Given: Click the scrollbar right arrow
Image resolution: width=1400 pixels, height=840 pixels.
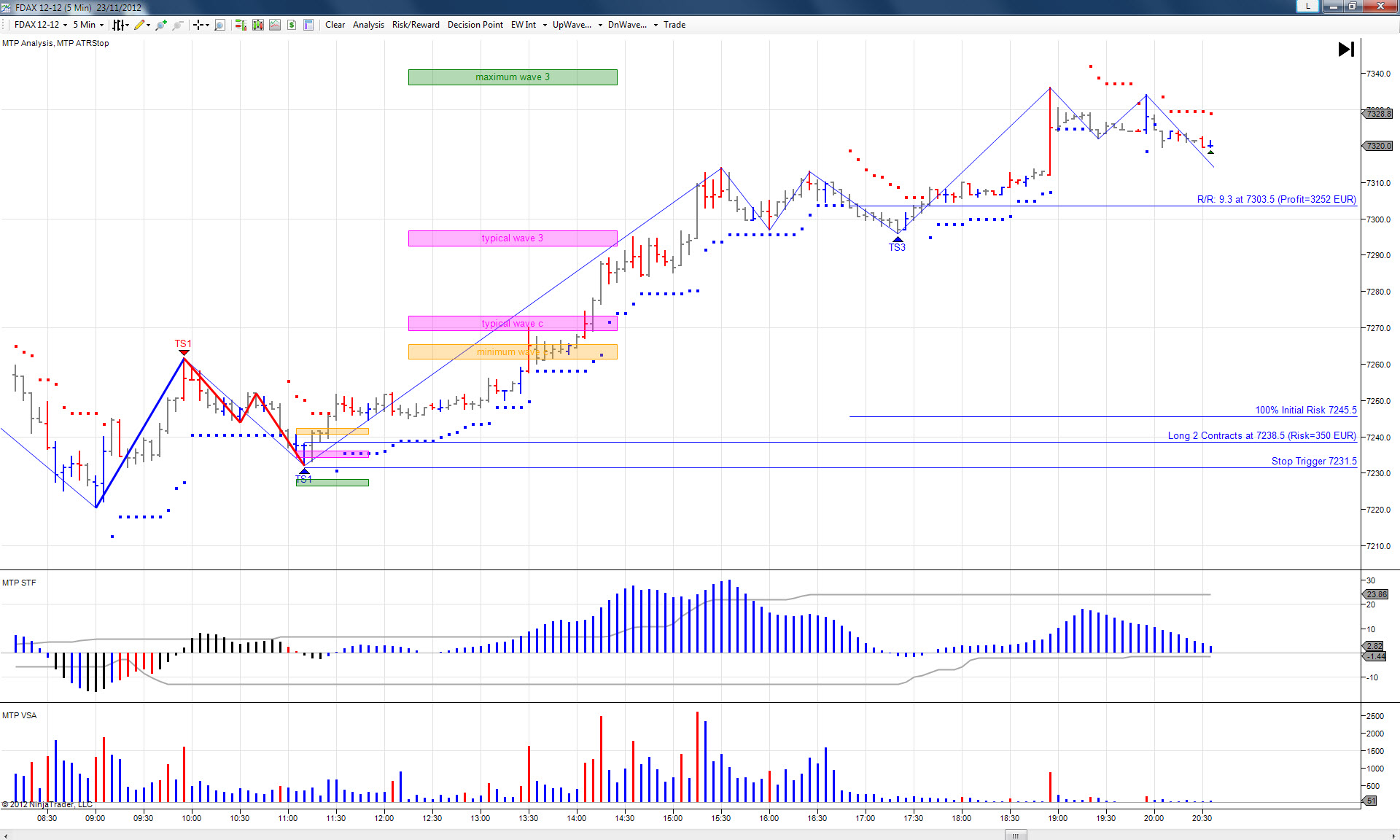Looking at the screenshot, I should (x=1394, y=835).
